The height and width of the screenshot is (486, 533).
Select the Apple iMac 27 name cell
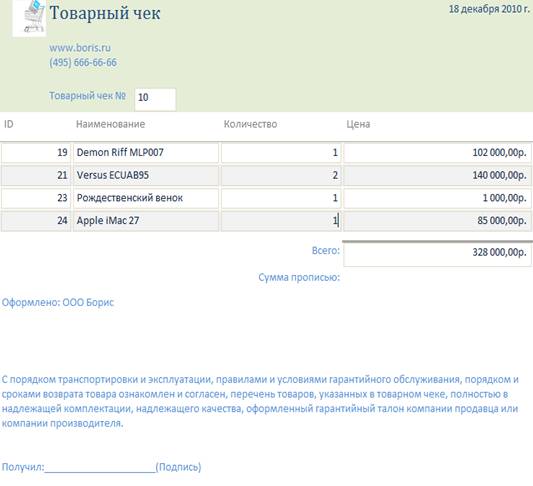pyautogui.click(x=146, y=221)
